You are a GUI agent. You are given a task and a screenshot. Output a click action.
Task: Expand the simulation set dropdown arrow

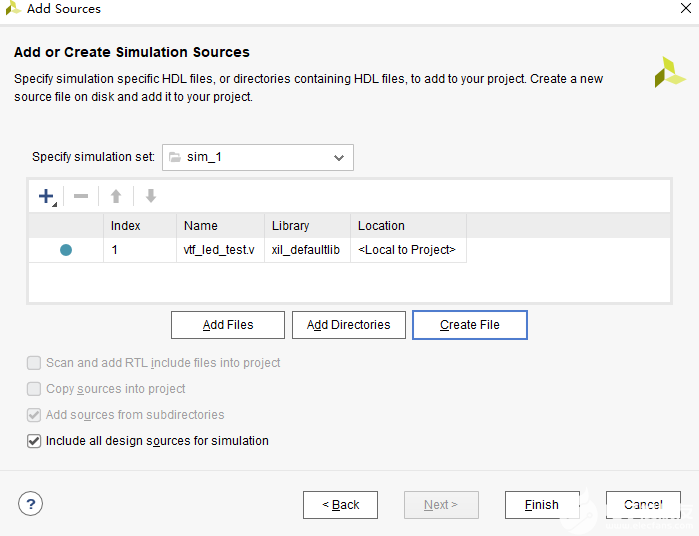339,158
